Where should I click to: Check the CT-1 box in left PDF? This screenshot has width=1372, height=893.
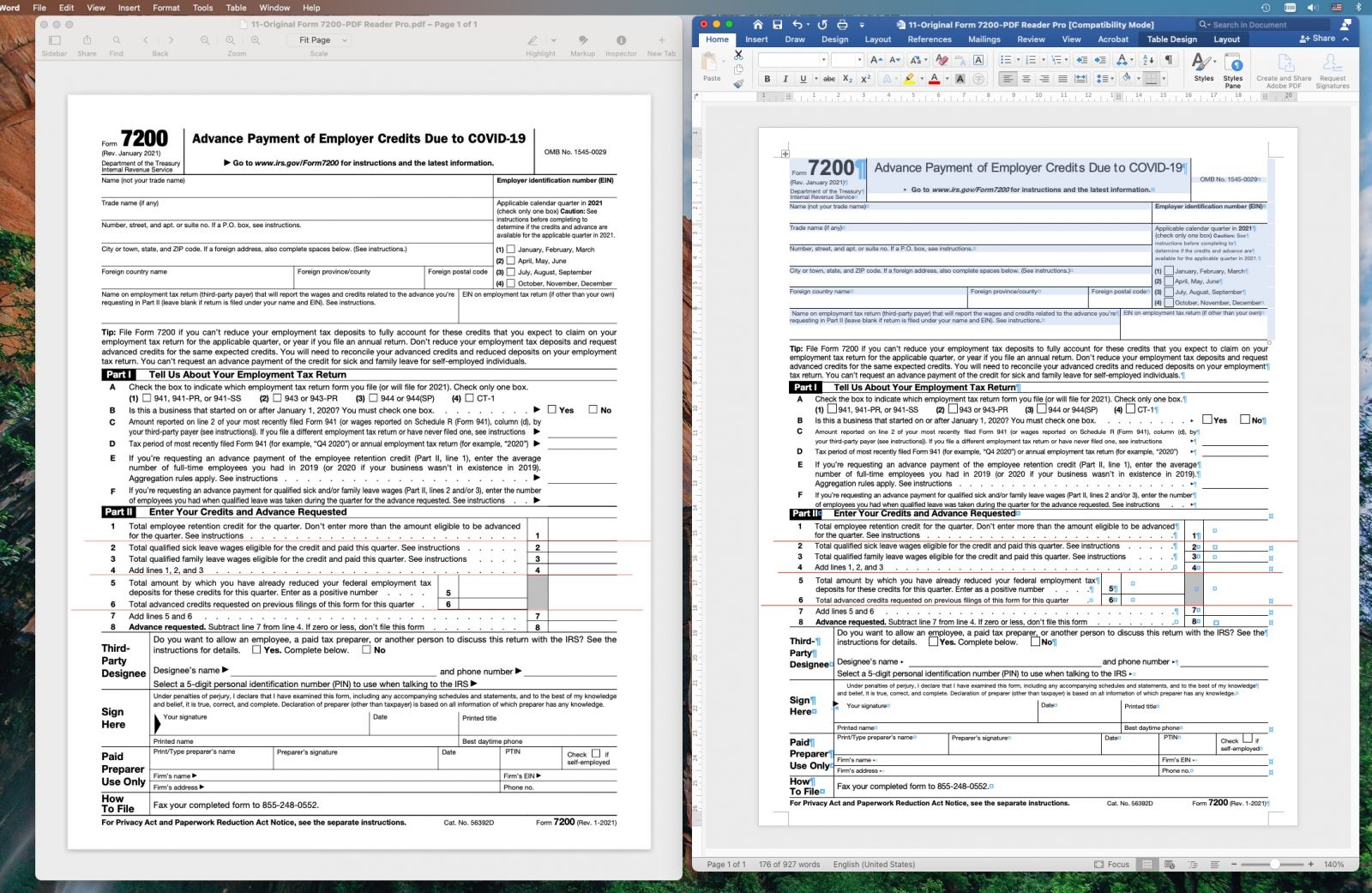(469, 398)
